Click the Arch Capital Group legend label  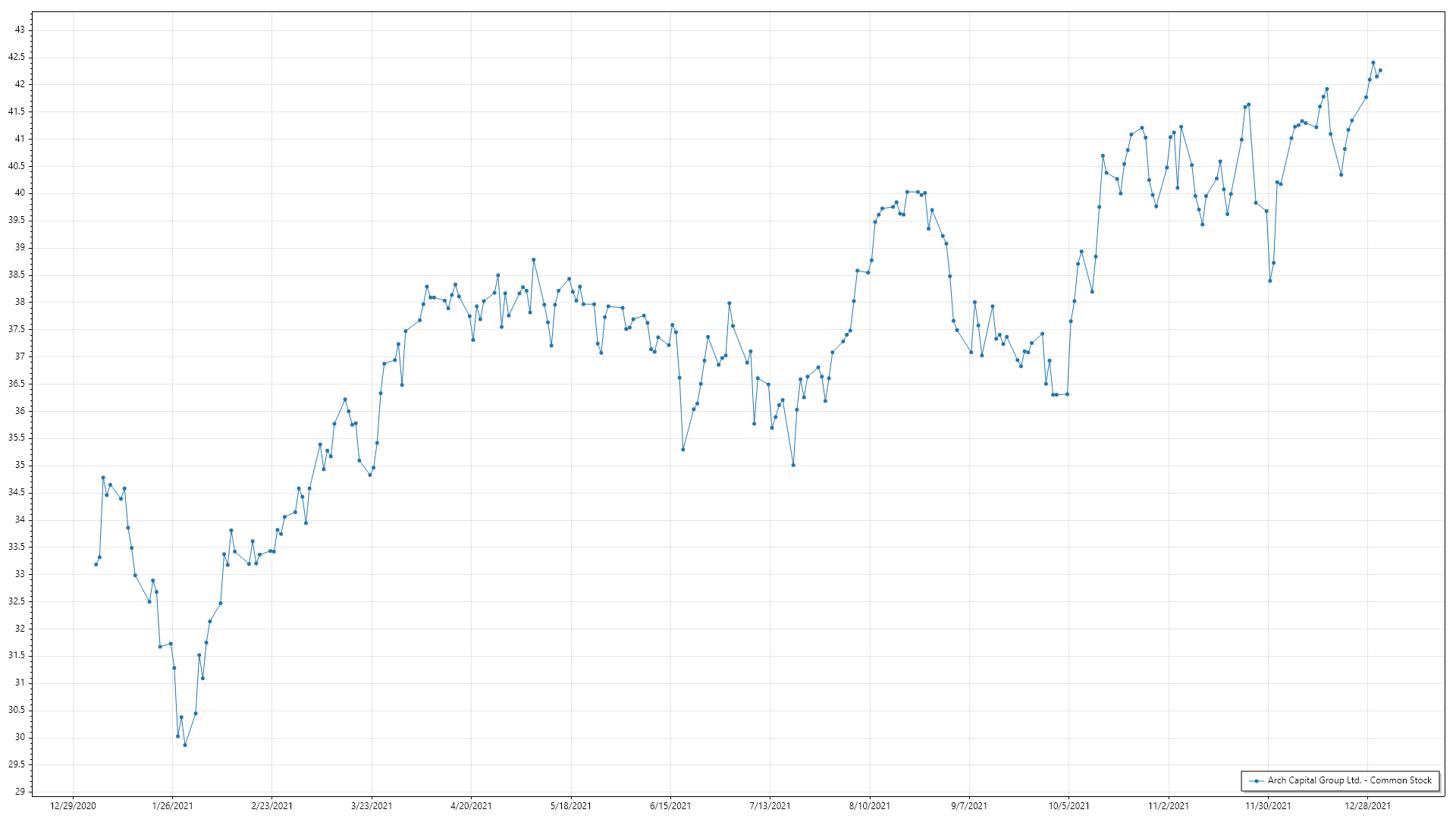pos(1350,780)
